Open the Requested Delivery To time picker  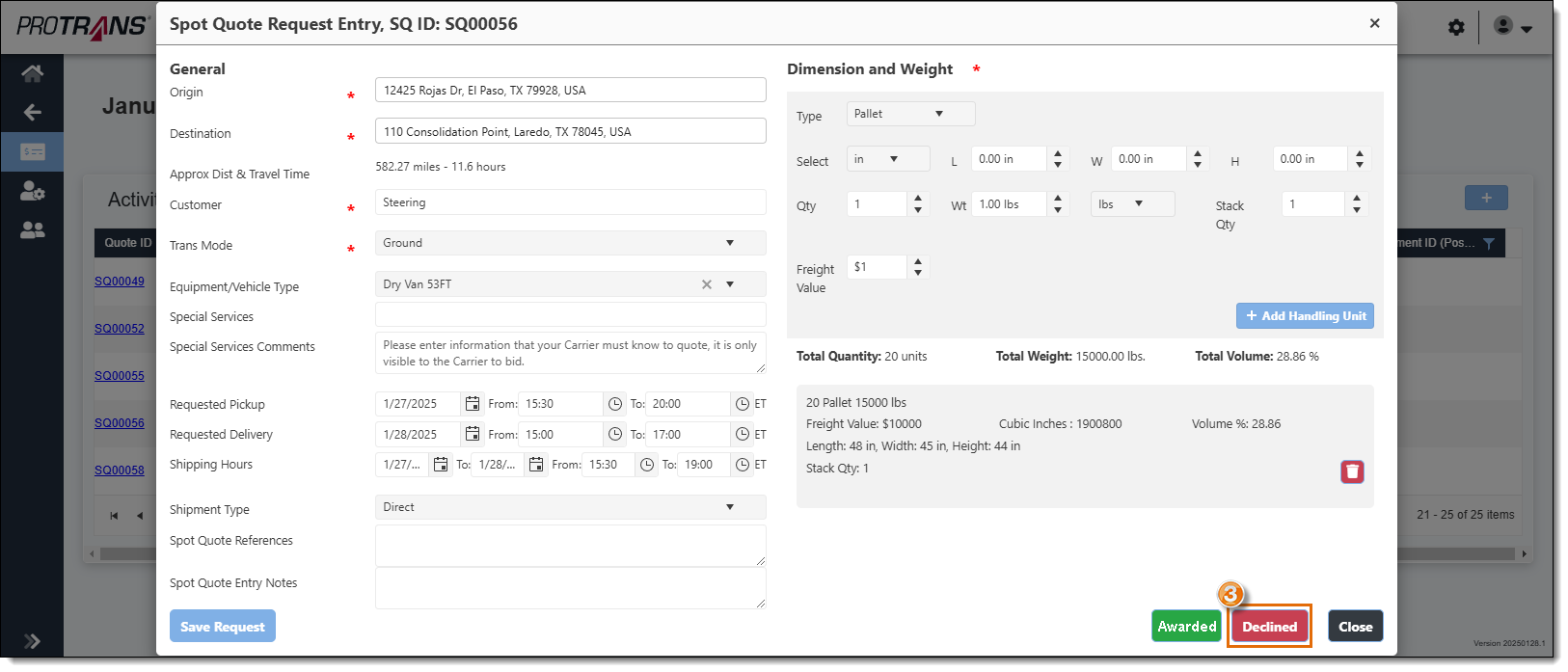tap(742, 434)
